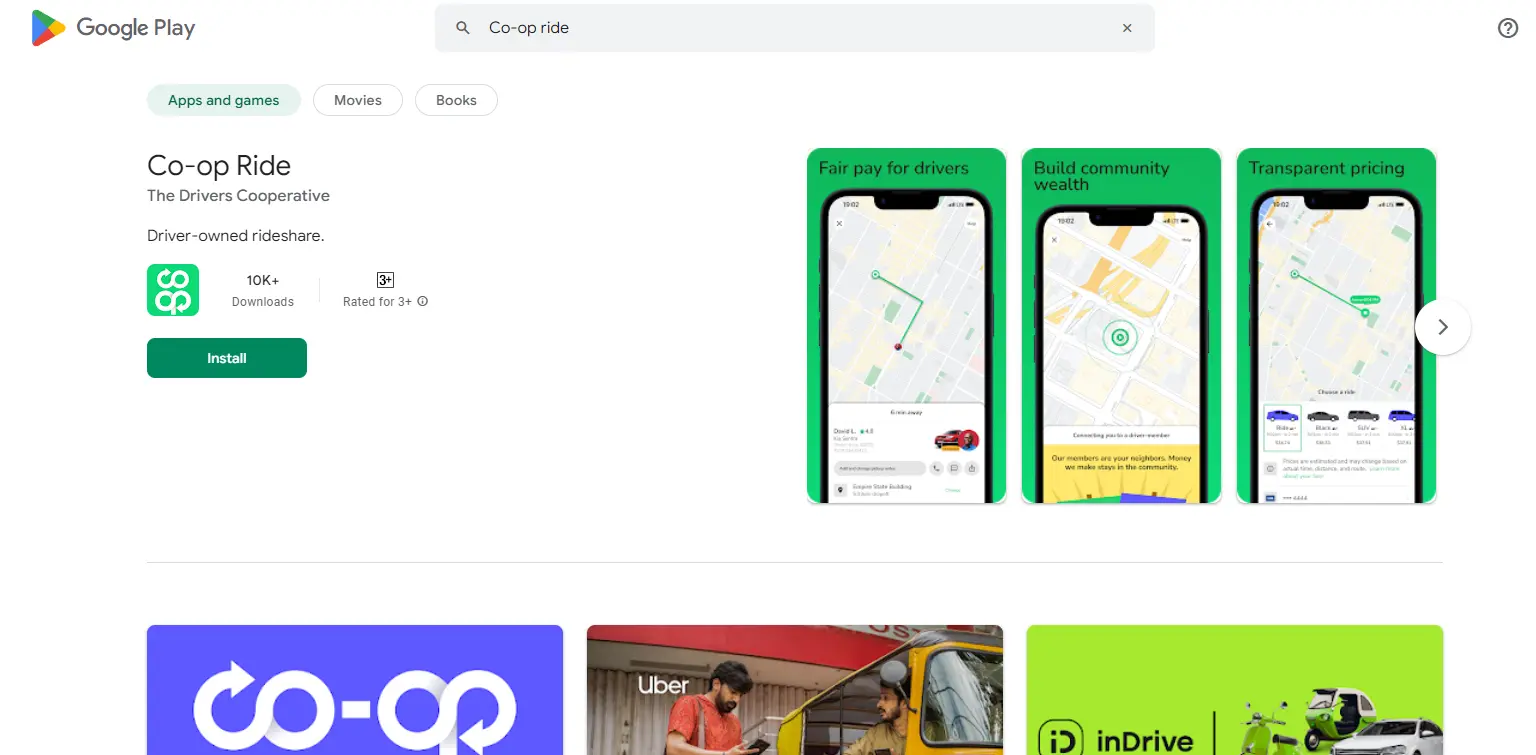Open The Drivers Cooperative developer page
This screenshot has height=755, width=1536.
point(238,195)
